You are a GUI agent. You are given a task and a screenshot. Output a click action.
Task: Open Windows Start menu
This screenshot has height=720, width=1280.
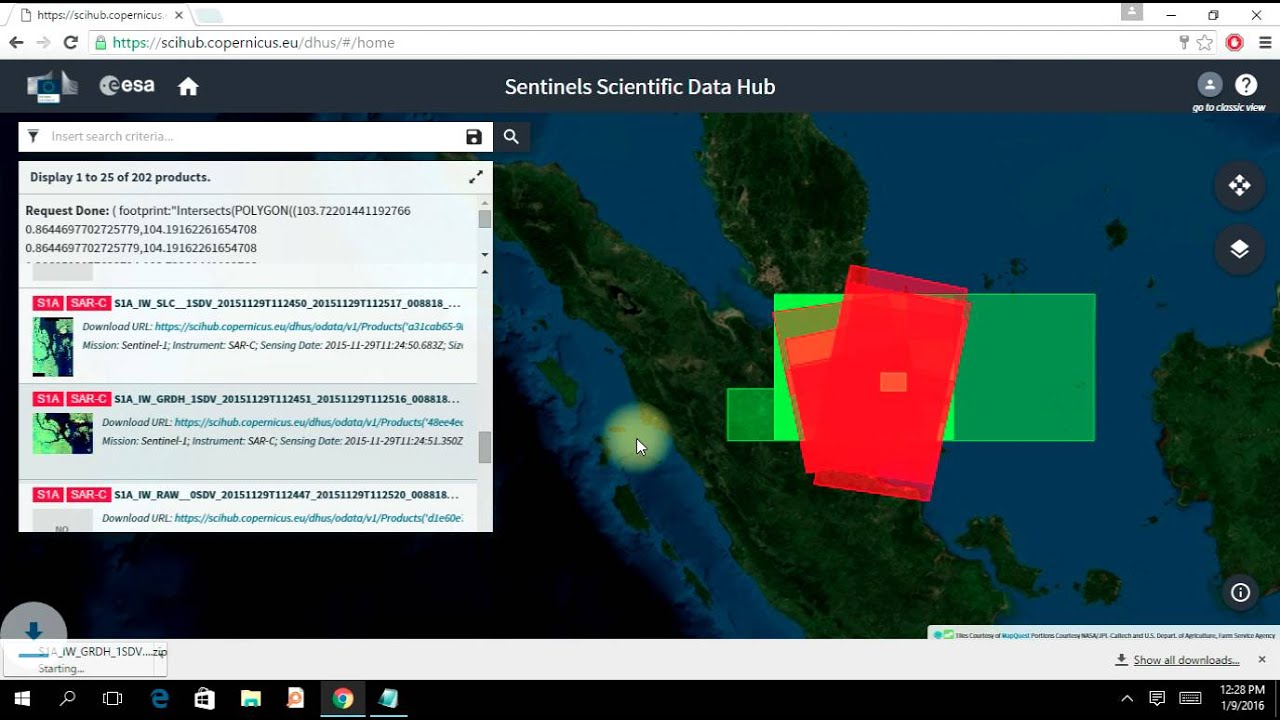point(22,698)
